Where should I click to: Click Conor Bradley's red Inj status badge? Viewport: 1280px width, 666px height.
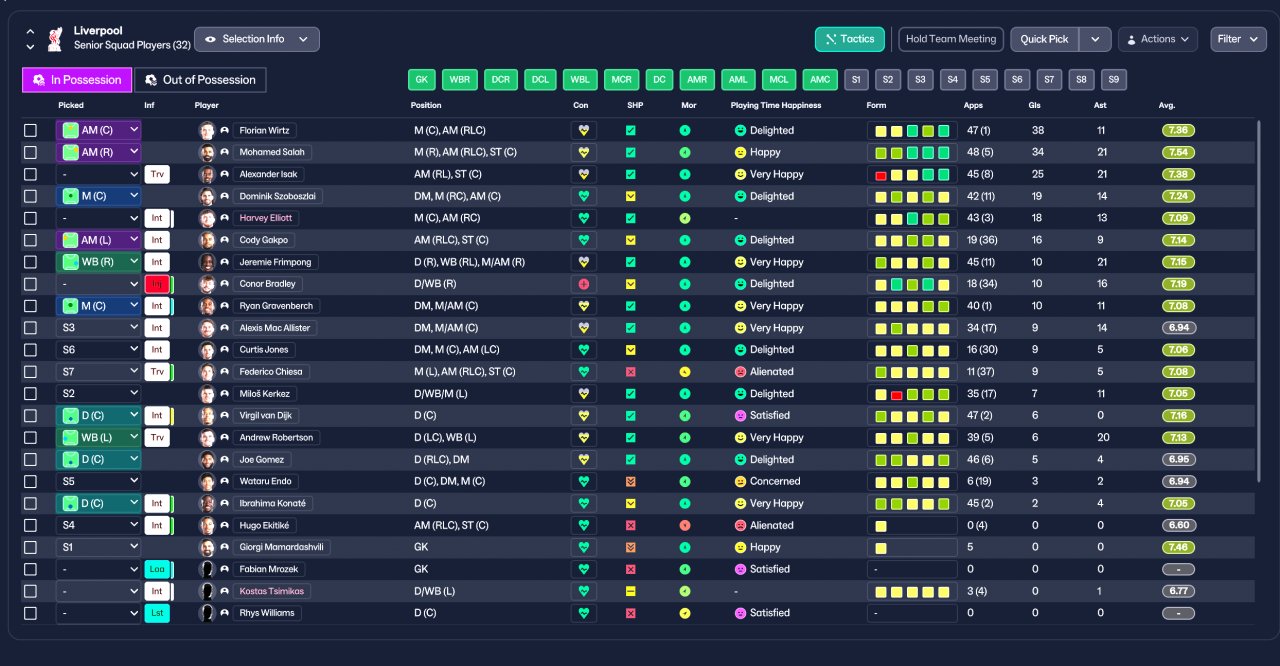(157, 284)
